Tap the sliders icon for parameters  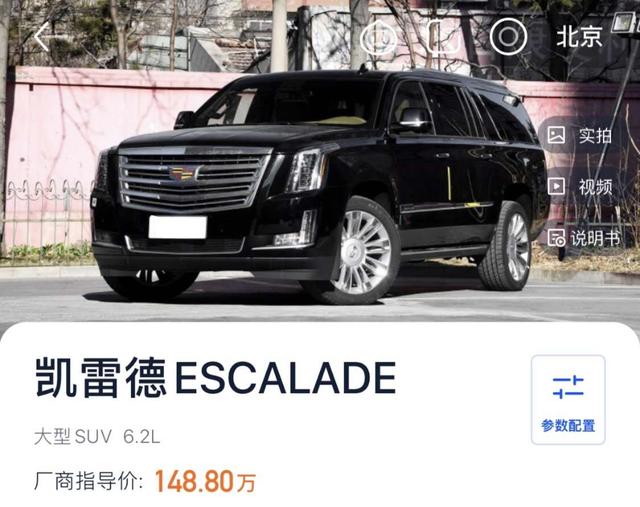pos(568,387)
